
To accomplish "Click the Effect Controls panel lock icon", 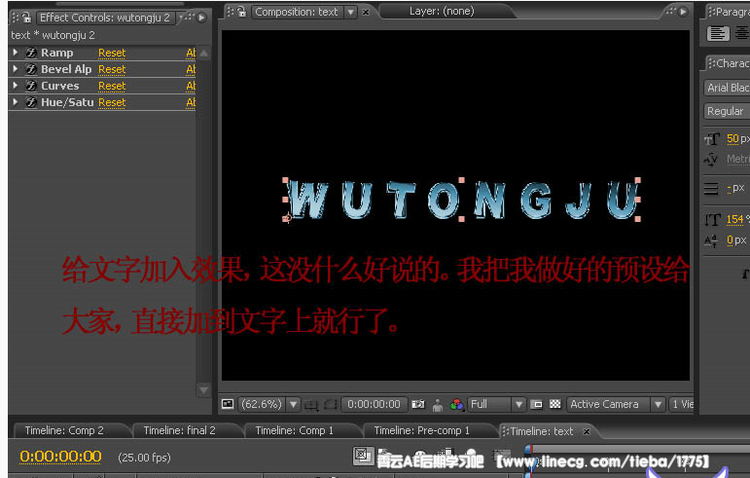I will pyautogui.click(x=27, y=18).
